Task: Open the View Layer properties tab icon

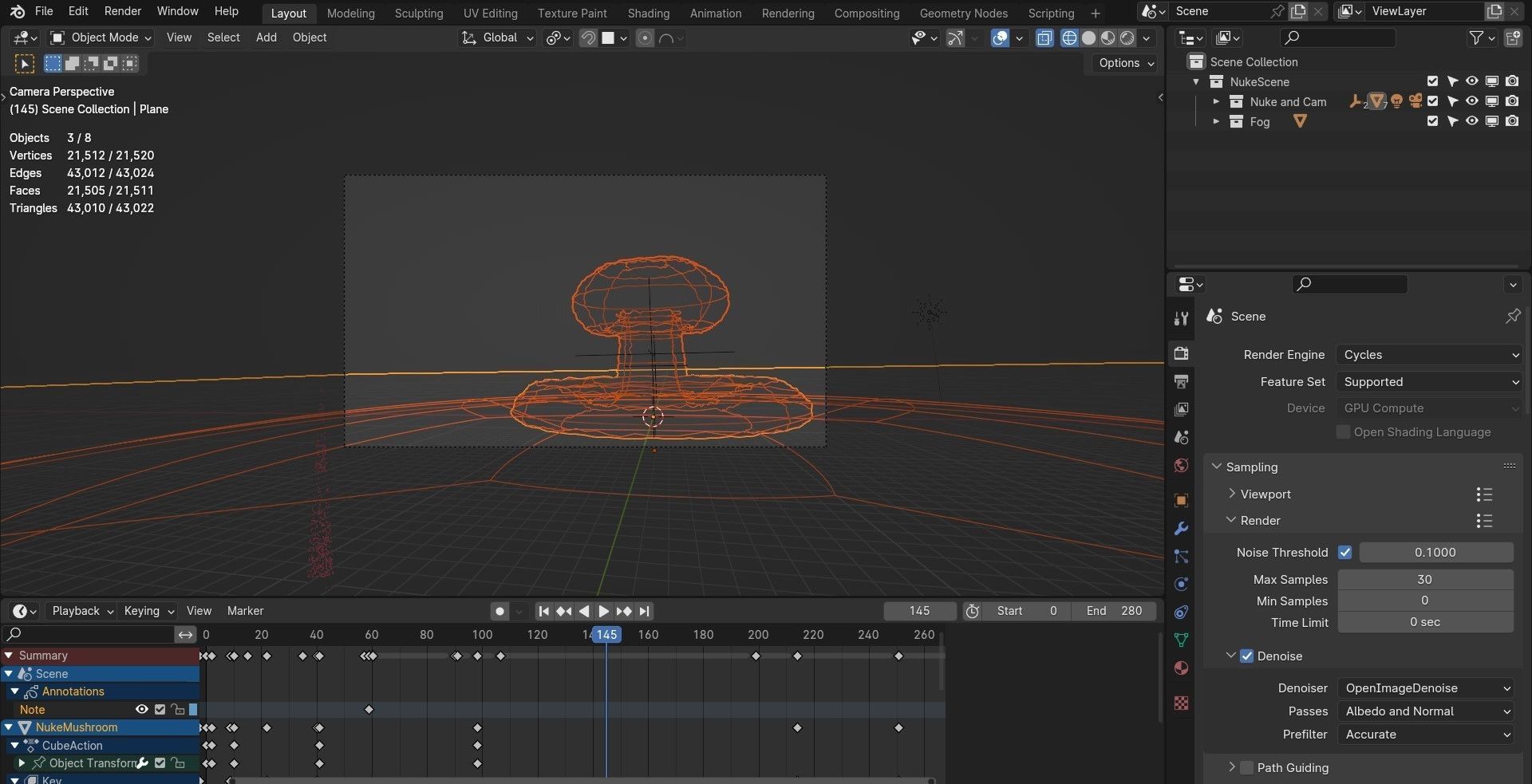Action: click(x=1182, y=409)
